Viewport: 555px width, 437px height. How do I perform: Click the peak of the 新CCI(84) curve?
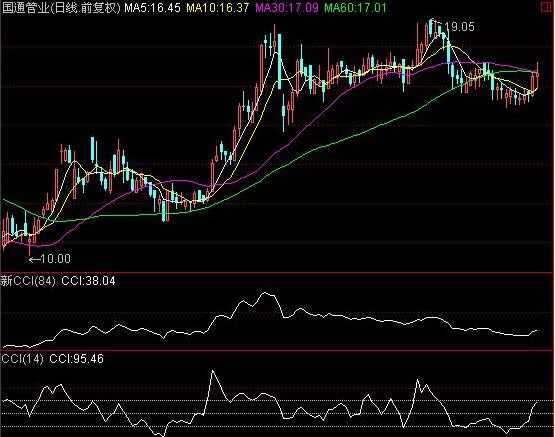pyautogui.click(x=264, y=293)
